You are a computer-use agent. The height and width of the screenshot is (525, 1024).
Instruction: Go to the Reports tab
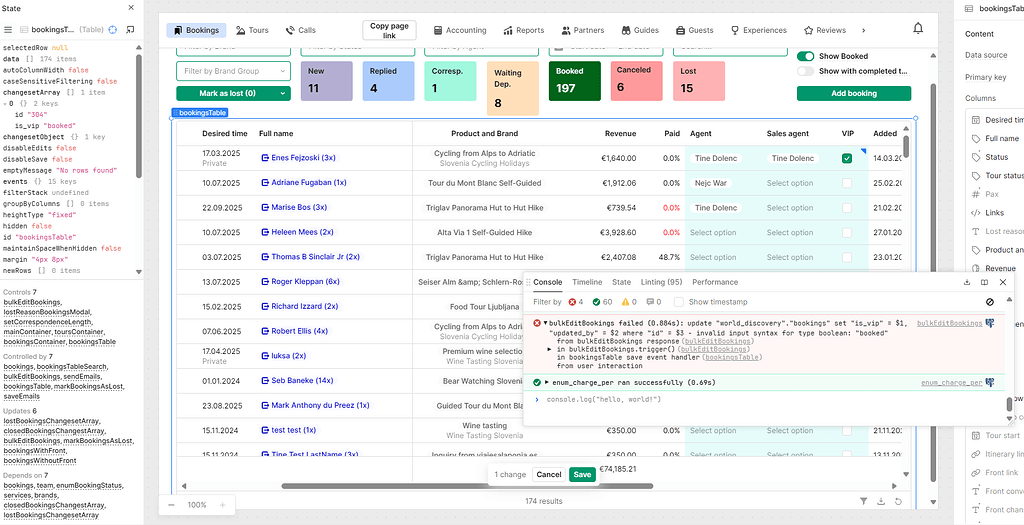(524, 30)
